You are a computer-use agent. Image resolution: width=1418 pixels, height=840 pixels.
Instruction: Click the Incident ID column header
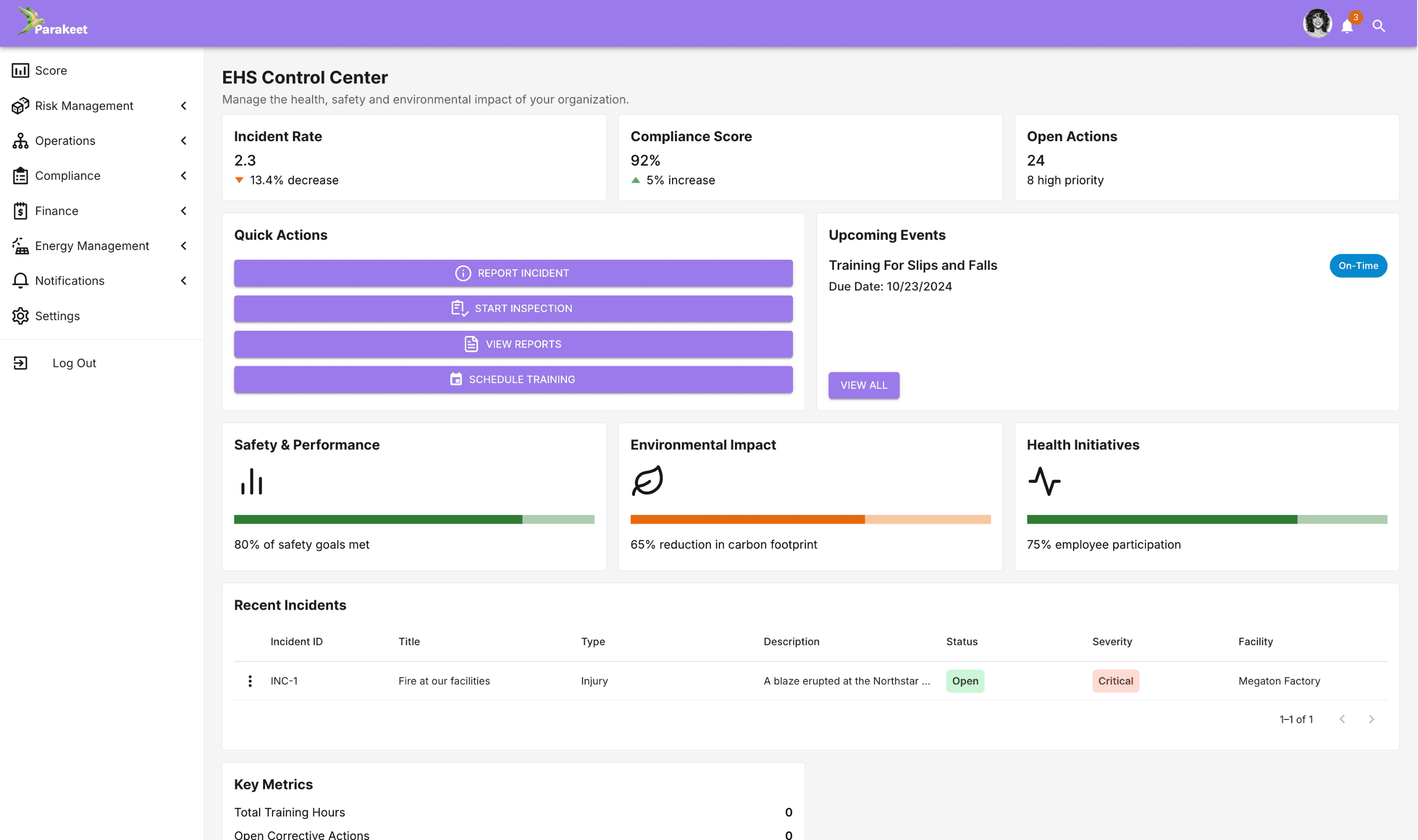pos(297,641)
